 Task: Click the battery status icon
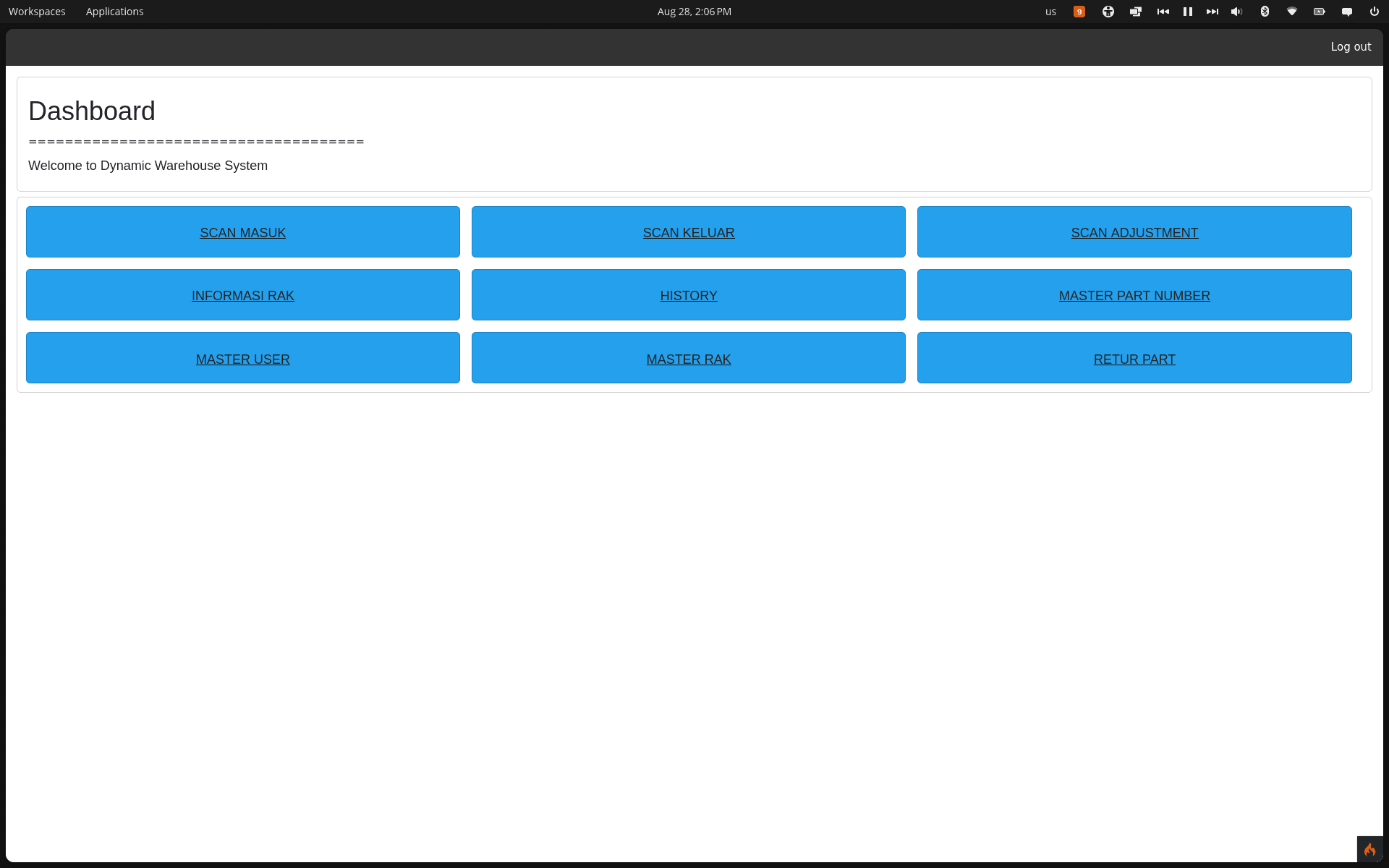tap(1319, 12)
